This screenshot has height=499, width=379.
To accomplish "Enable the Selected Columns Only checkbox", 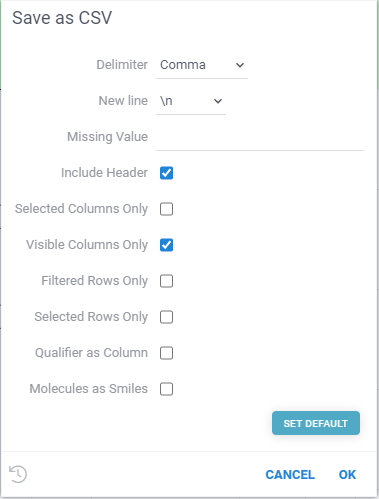I will [x=166, y=209].
